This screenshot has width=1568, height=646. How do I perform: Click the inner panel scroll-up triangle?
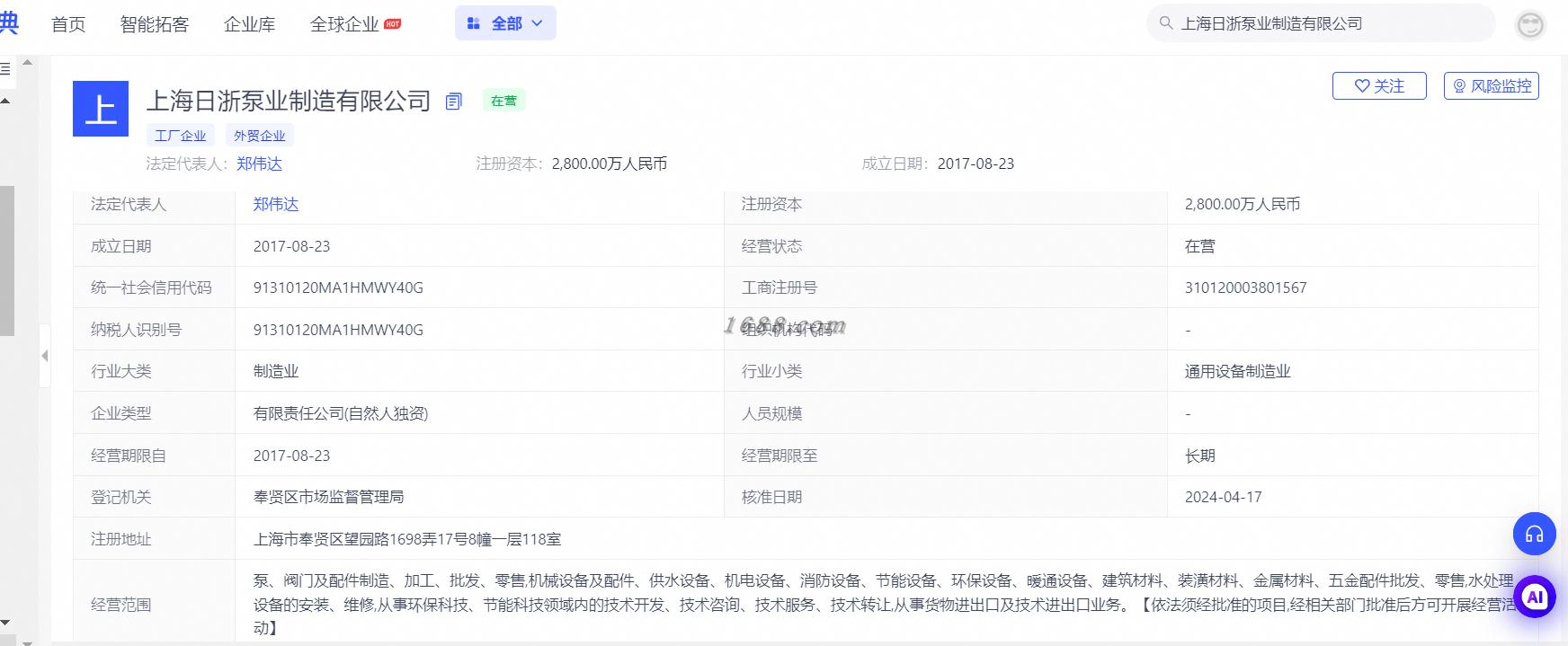coord(28,63)
